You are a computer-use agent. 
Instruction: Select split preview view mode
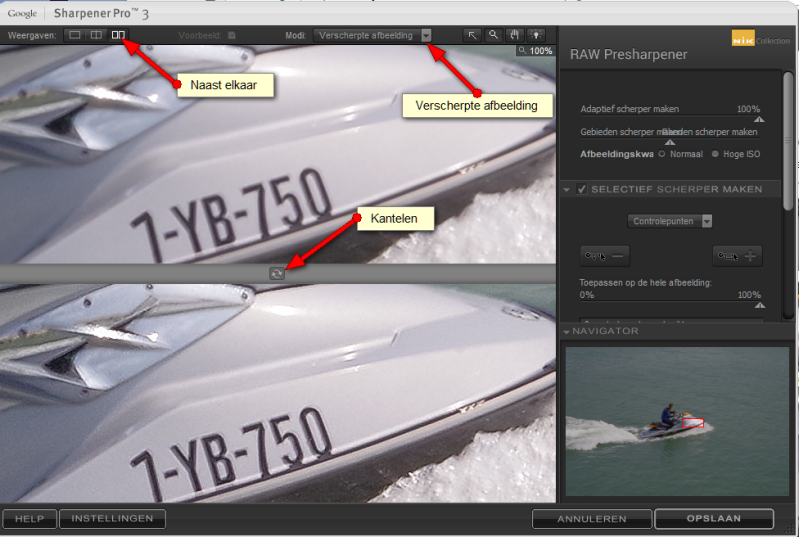tap(96, 35)
